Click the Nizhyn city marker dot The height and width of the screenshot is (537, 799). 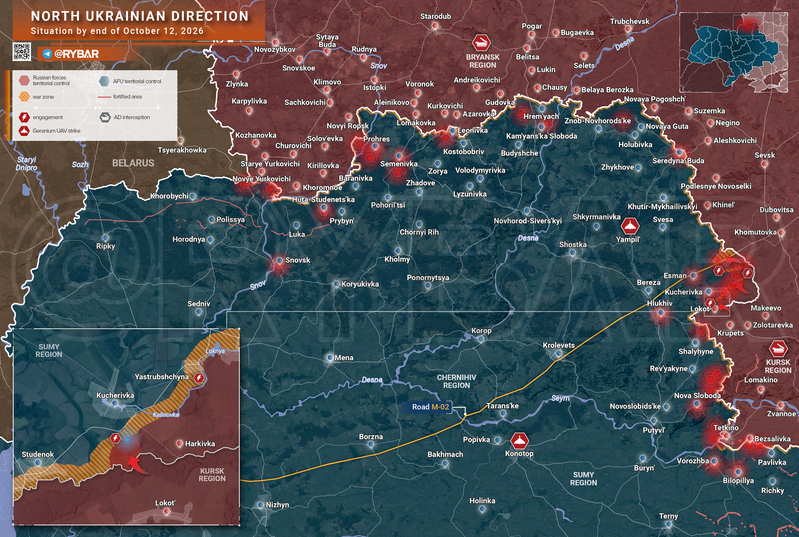(260, 505)
